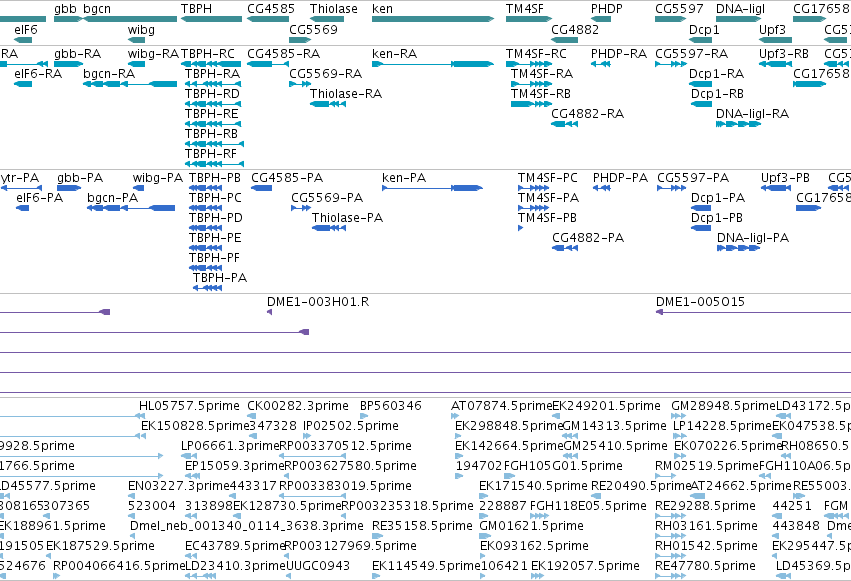Select the Thiolase-PA protein feature

click(329, 228)
